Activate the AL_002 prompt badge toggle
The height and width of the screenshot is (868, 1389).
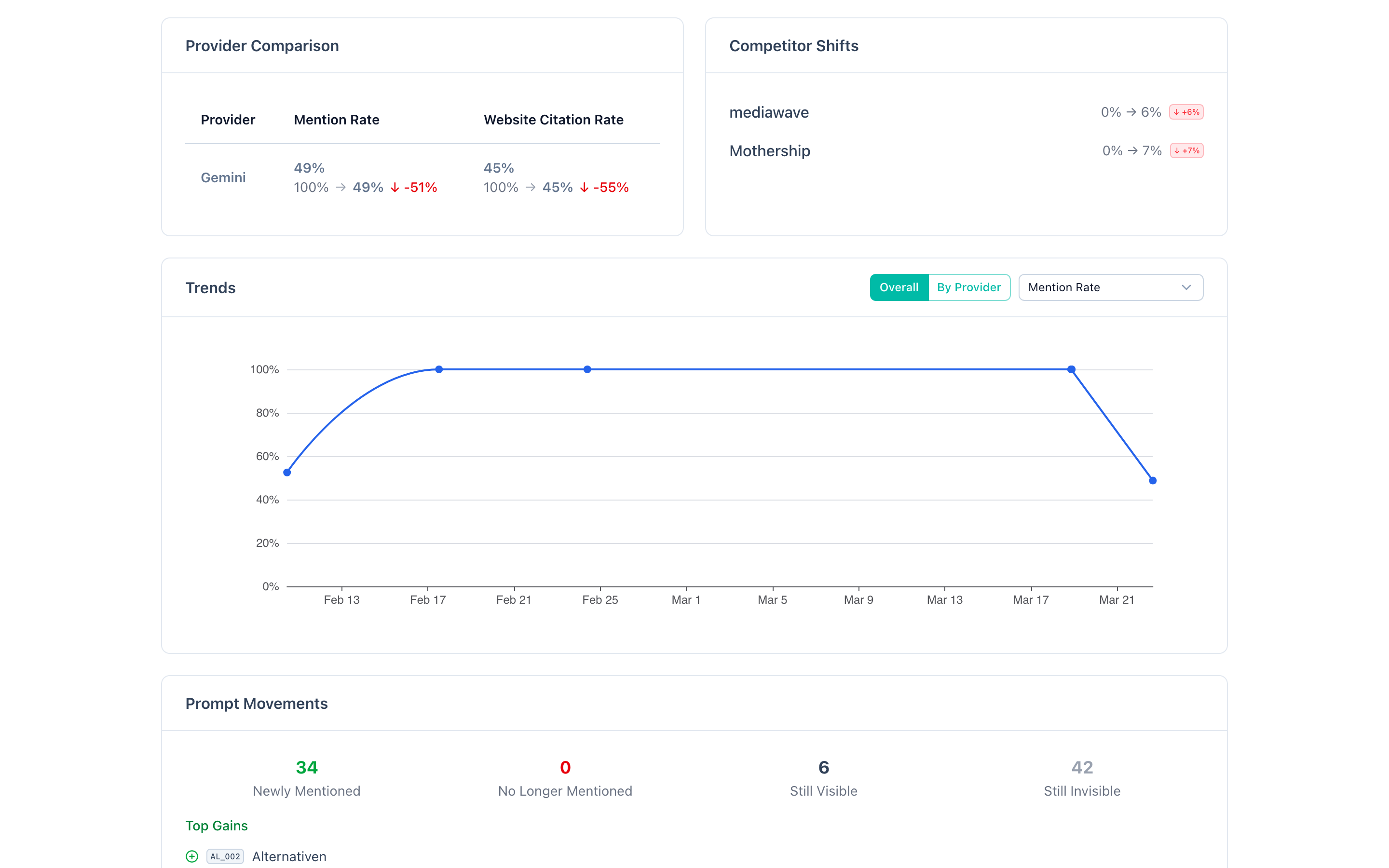[225, 856]
